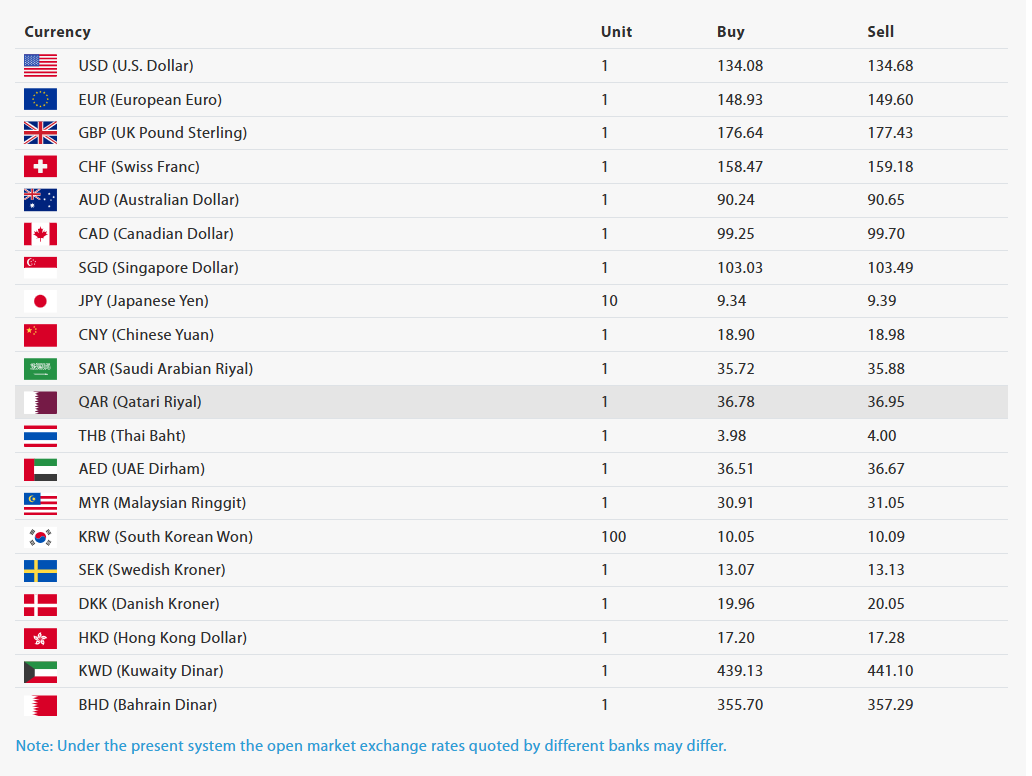Click the Buy column header
Screen dimensions: 1032x776
pos(731,32)
